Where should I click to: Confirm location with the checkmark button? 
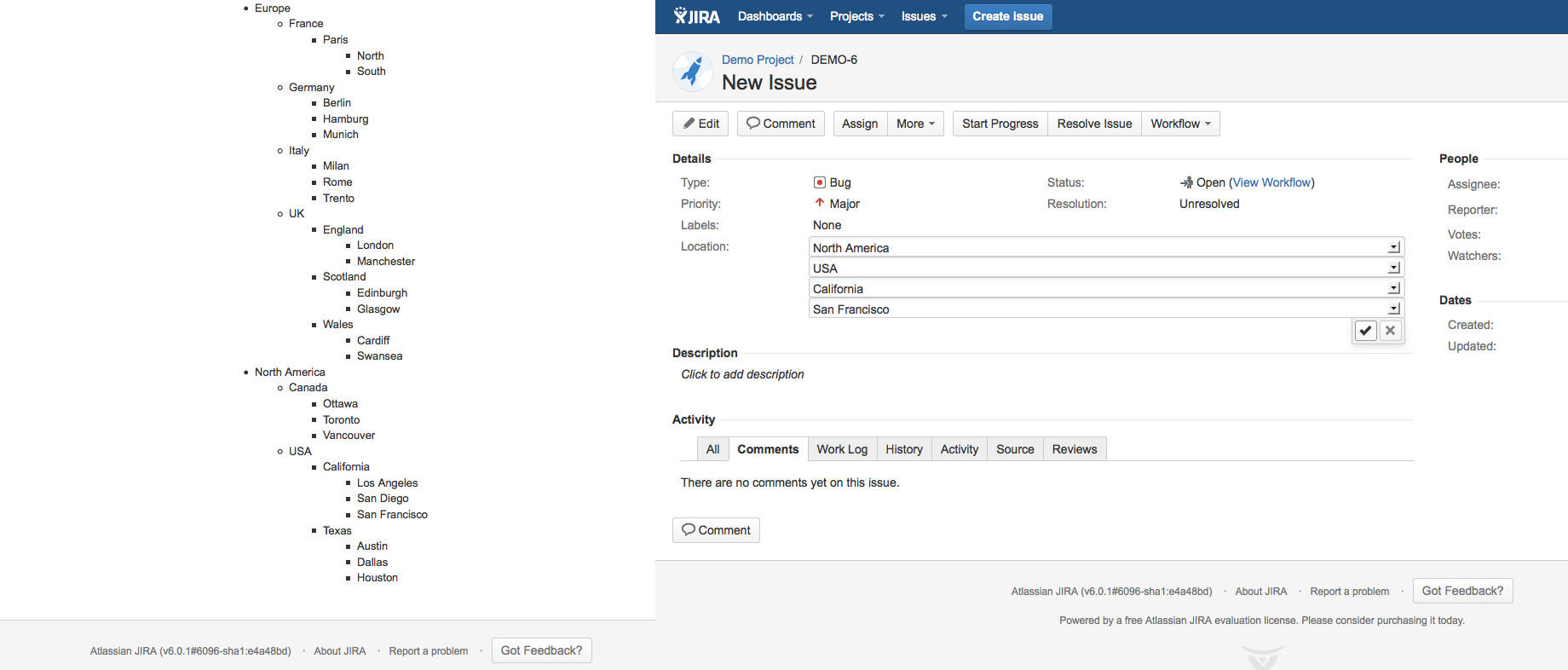pos(1365,331)
